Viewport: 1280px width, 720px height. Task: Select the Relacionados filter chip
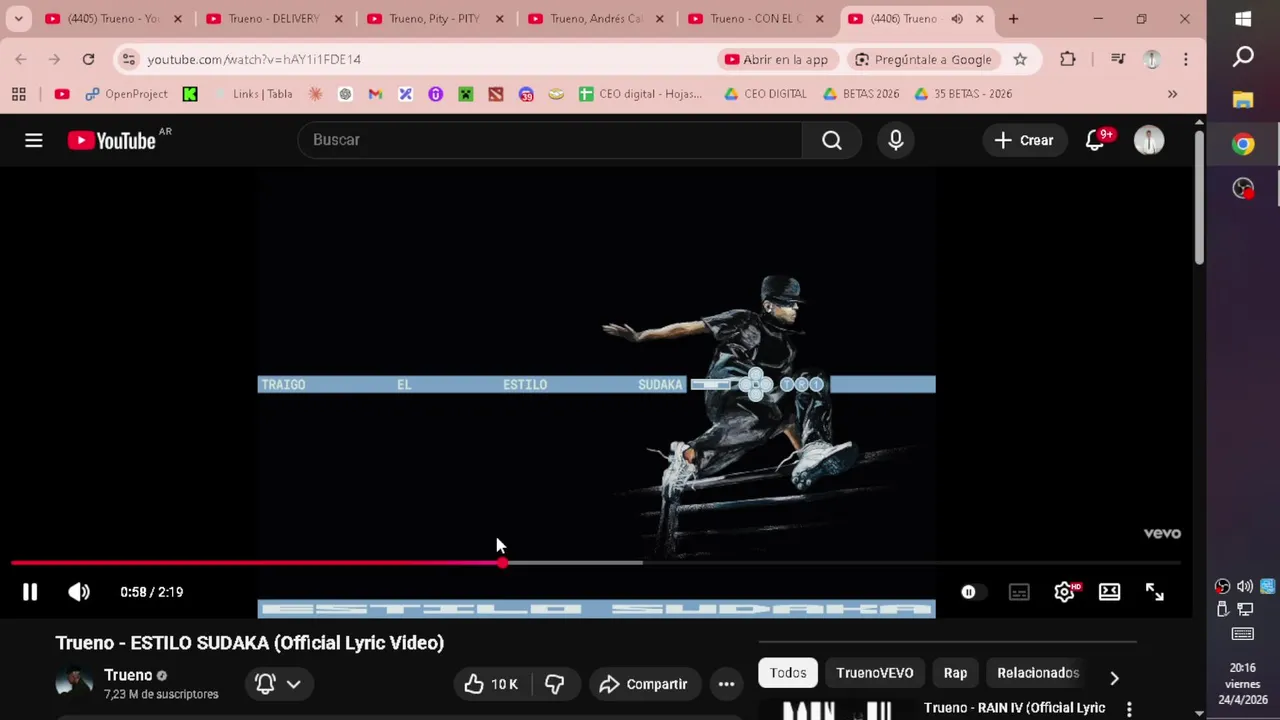pos(1038,673)
